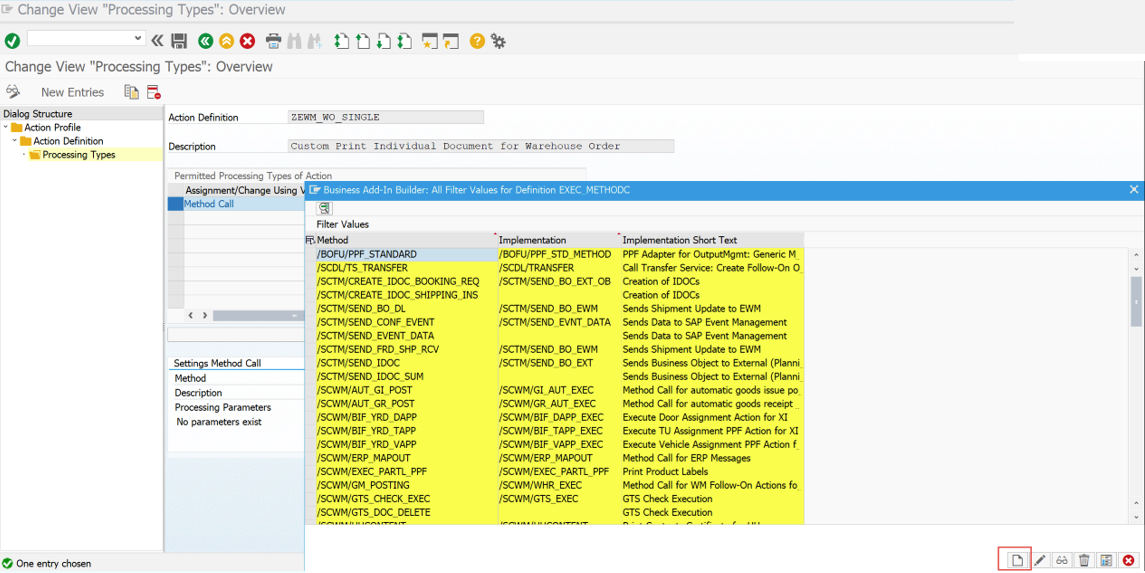Click the Find binoculars icon in toolbar
Image resolution: width=1145 pixels, height=573 pixels.
coord(294,41)
